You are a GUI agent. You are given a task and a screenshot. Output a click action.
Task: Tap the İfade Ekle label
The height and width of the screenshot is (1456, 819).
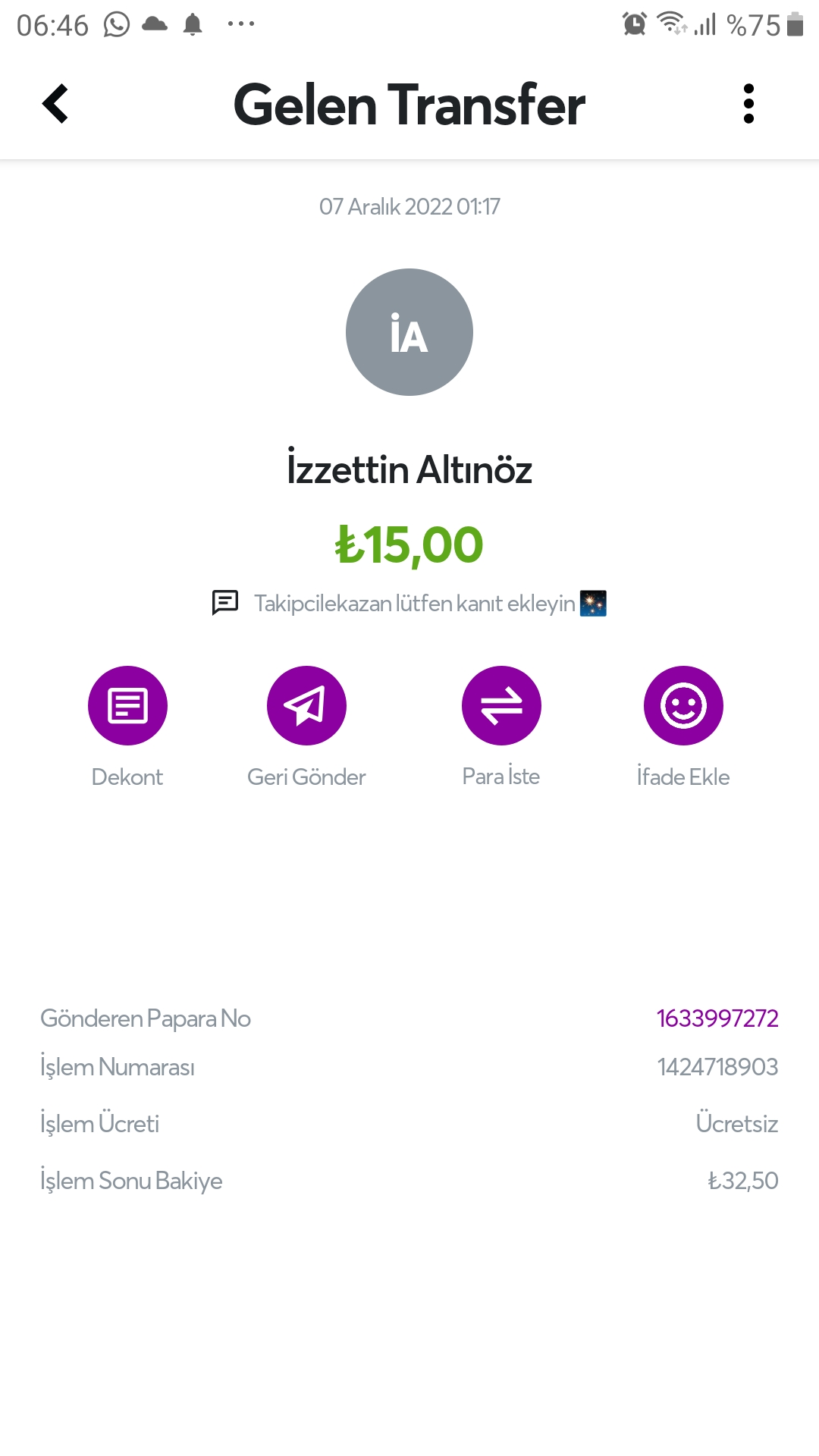(683, 777)
